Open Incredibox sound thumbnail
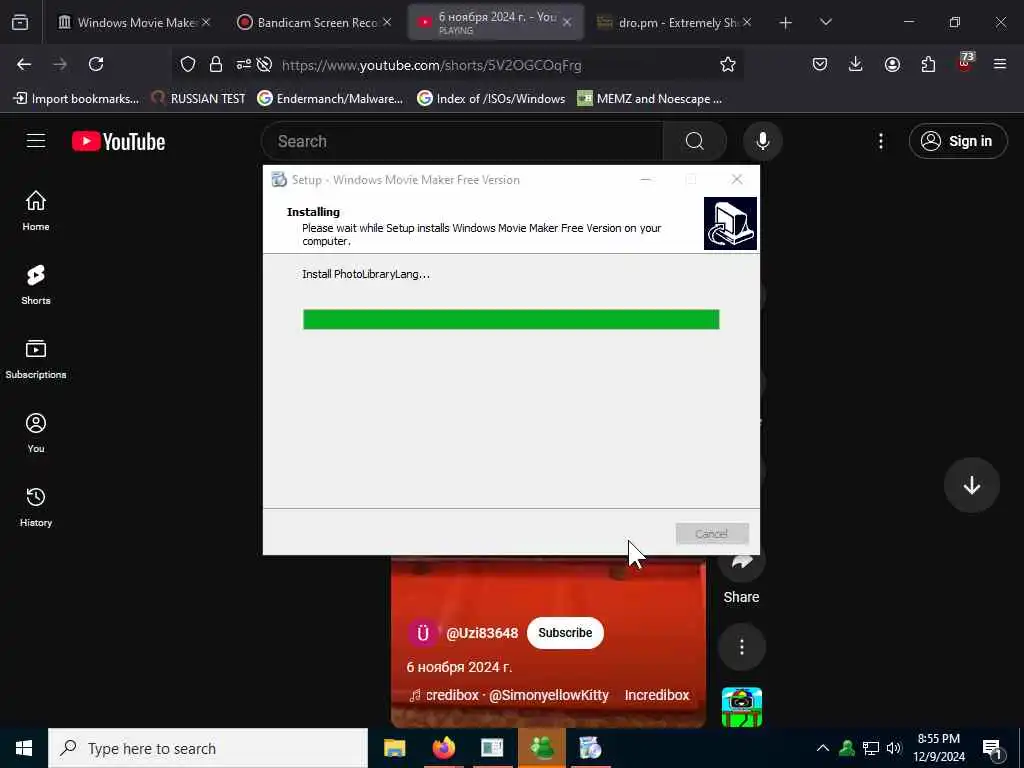Screen dimensions: 1024x768 click(x=741, y=707)
